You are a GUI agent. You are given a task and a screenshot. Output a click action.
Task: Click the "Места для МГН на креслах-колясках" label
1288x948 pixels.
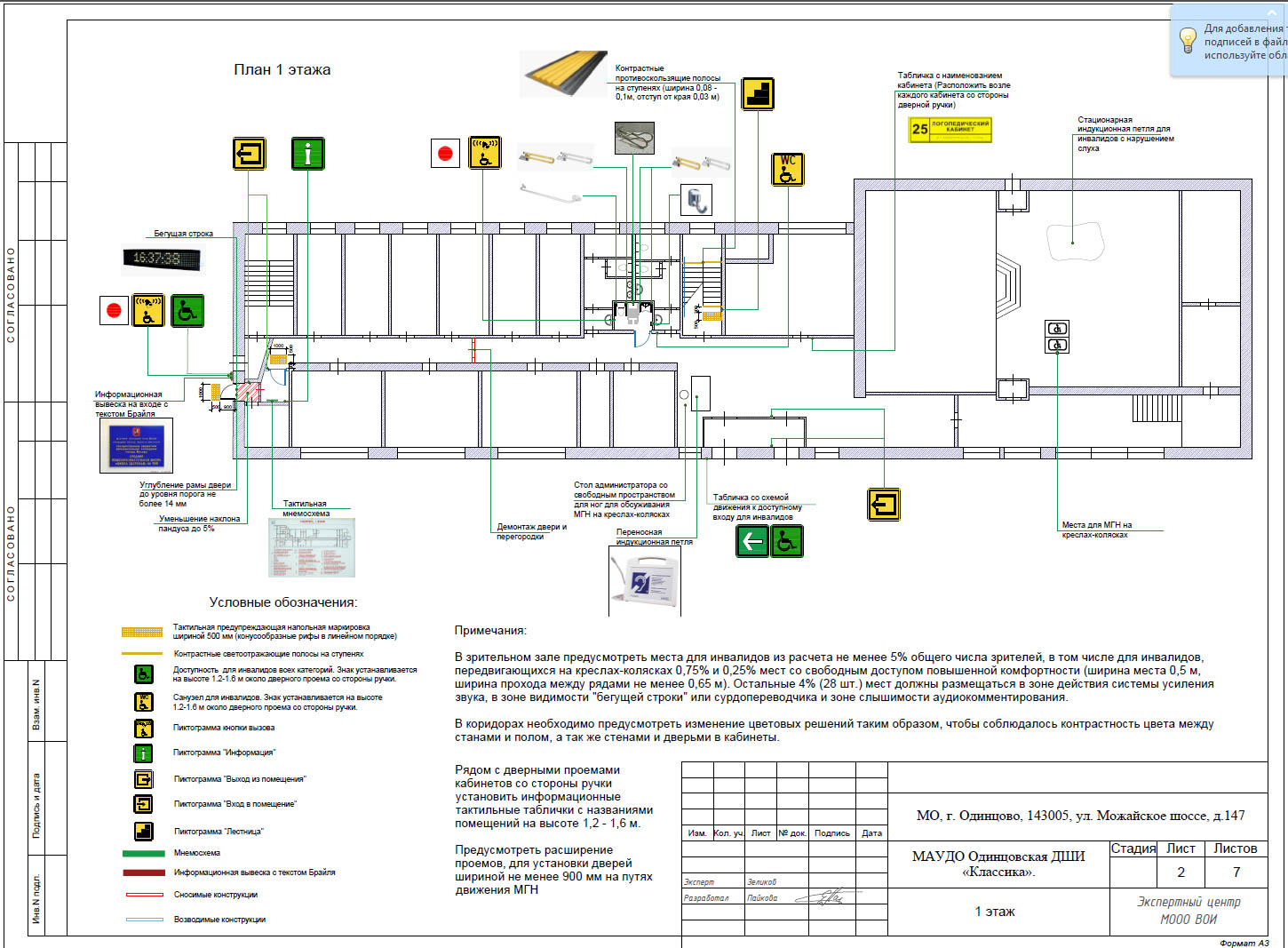(1097, 530)
